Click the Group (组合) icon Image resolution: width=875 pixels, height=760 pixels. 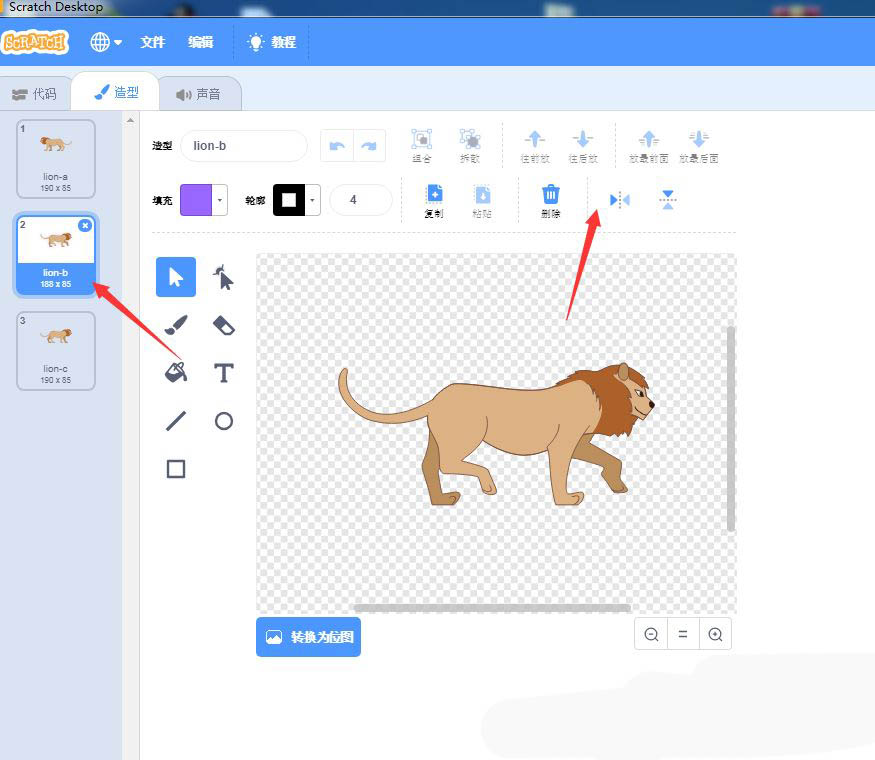[x=421, y=146]
